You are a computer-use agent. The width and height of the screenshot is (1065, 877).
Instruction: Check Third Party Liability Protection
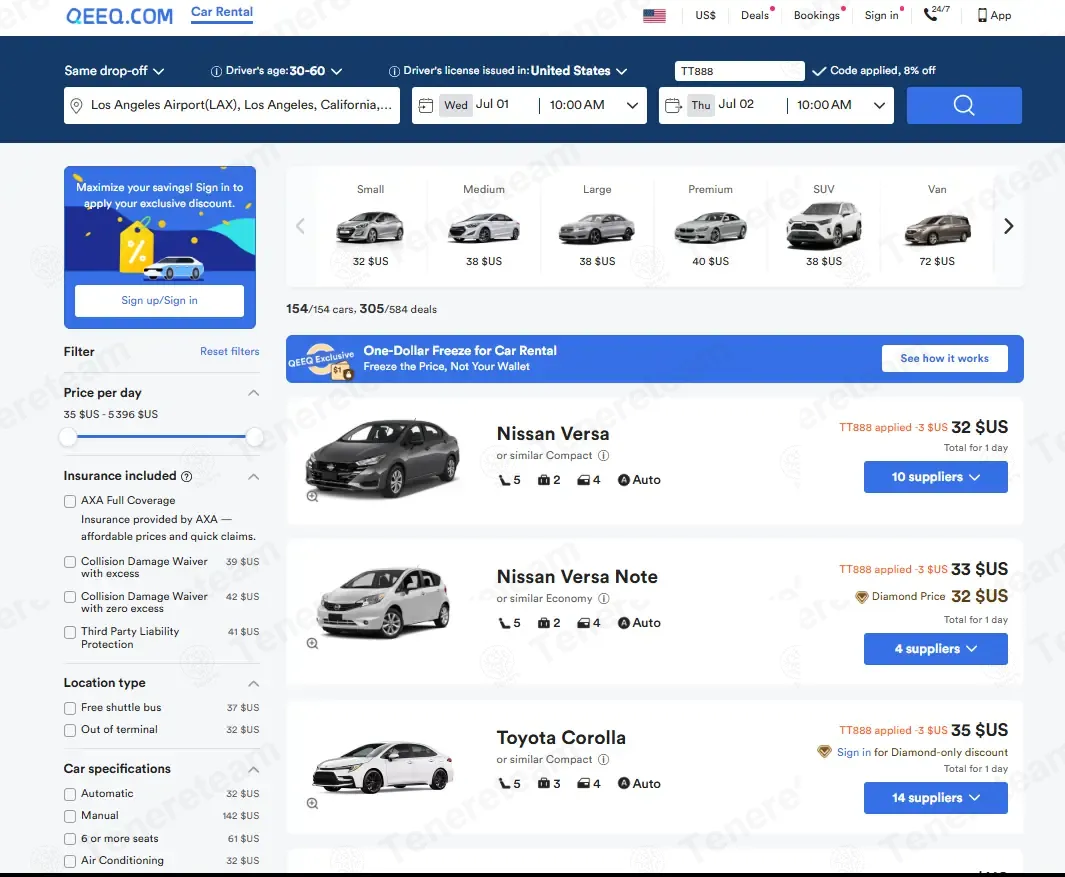70,632
